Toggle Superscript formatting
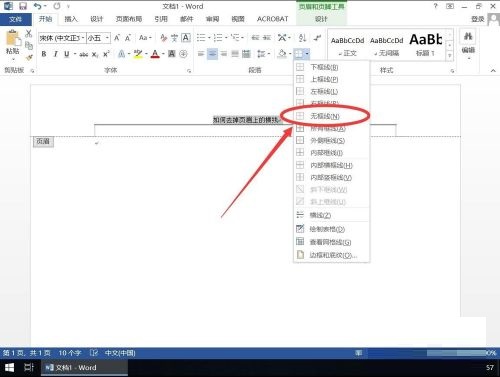500x377 pixels. pyautogui.click(x=106, y=54)
